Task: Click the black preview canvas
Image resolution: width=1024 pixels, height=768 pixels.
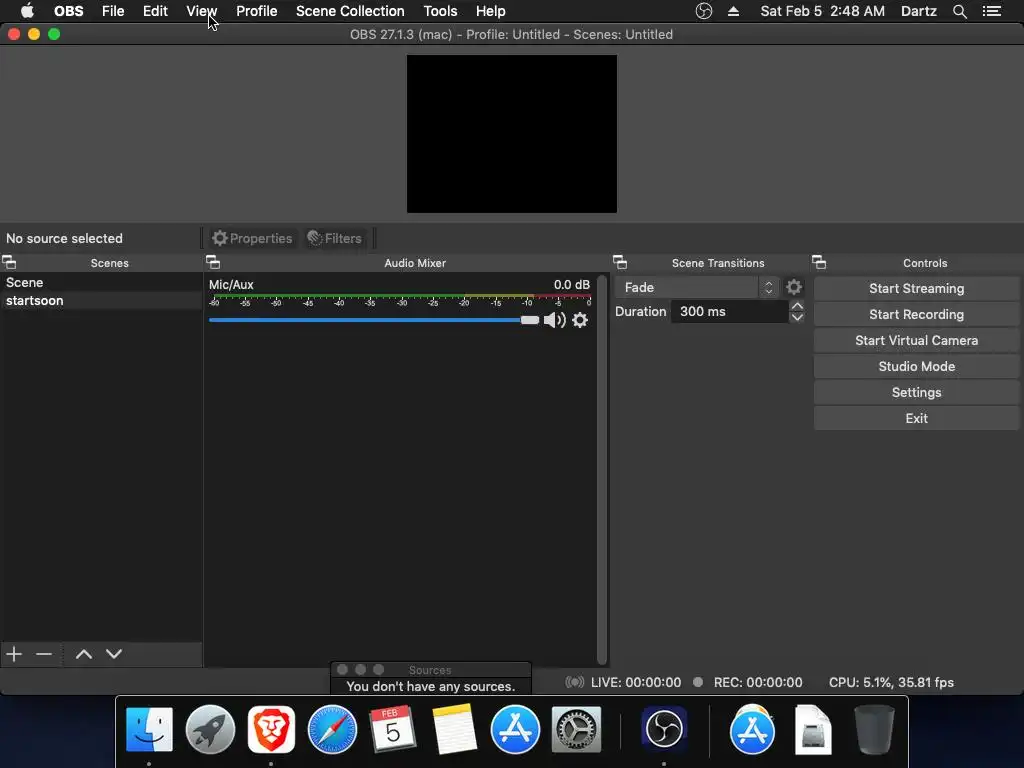Action: pos(511,134)
